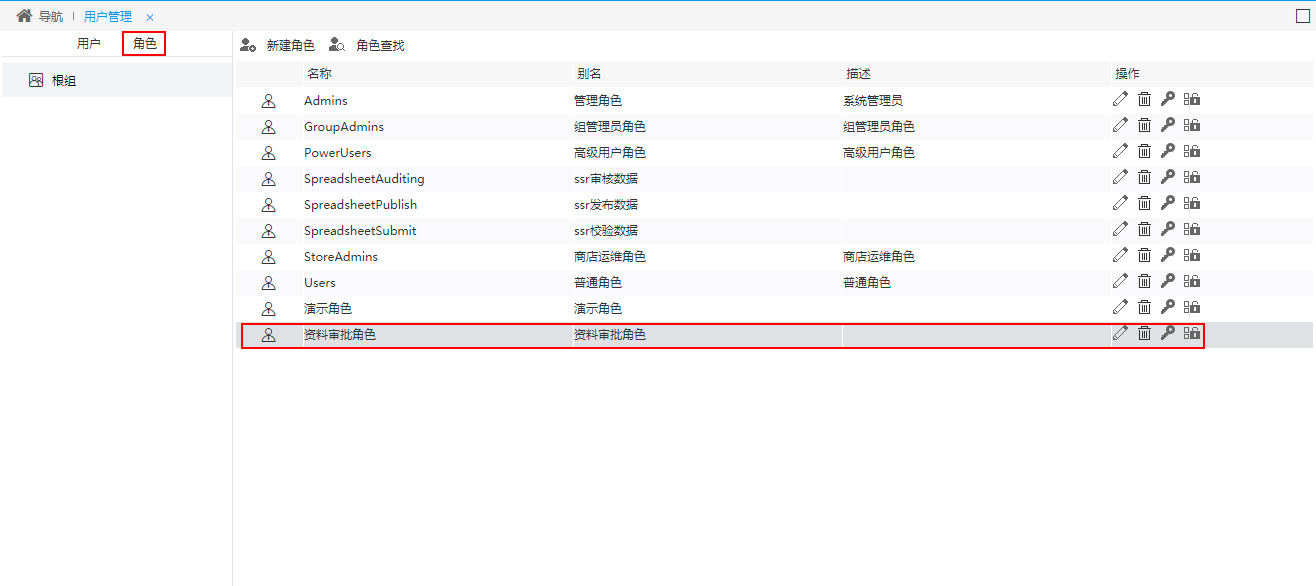Viewport: 1316px width, 586px height.
Task: Edit 资料审批角色 using the pencil icon
Action: [x=1120, y=333]
